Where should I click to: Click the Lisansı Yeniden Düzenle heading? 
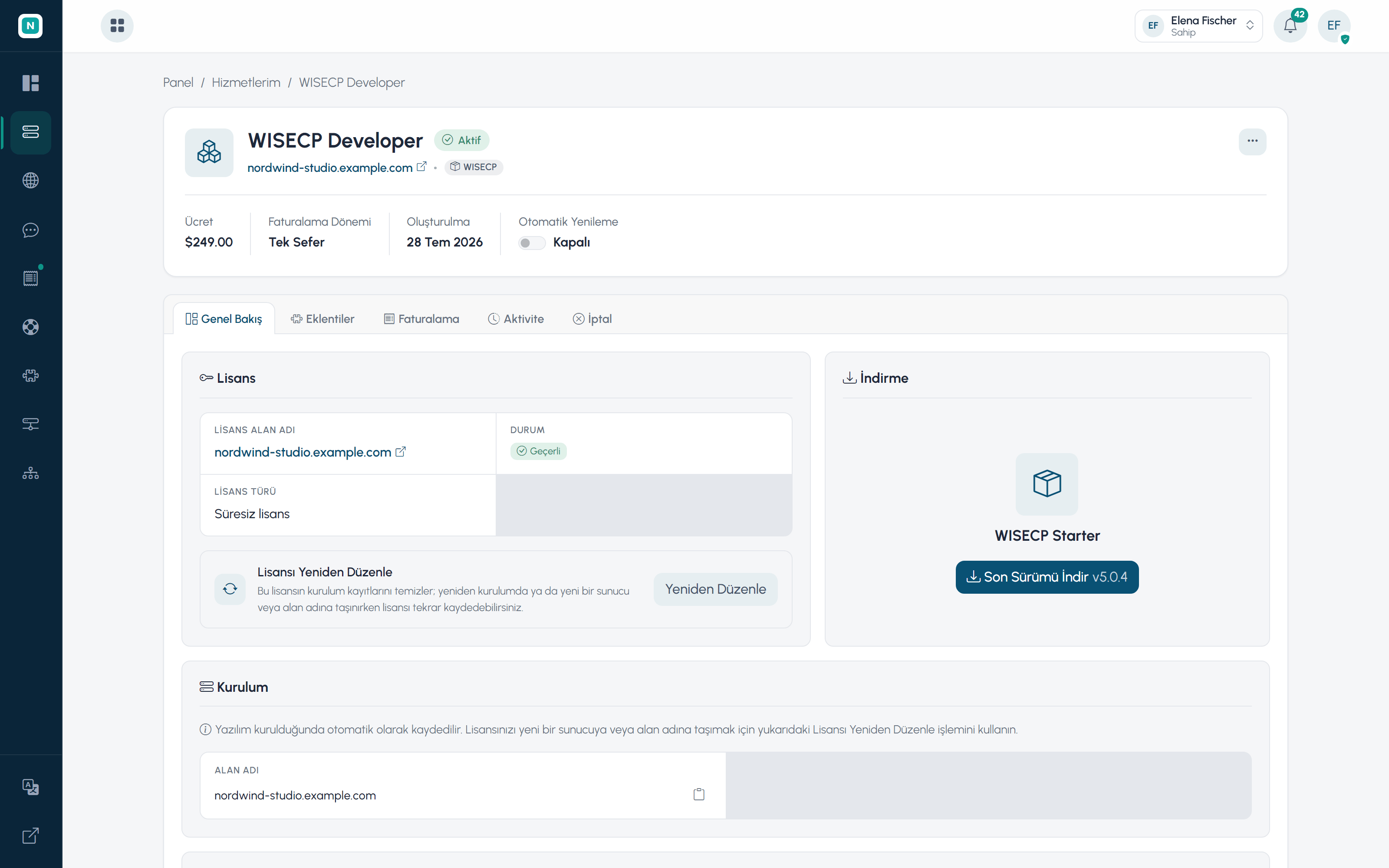pyautogui.click(x=325, y=572)
